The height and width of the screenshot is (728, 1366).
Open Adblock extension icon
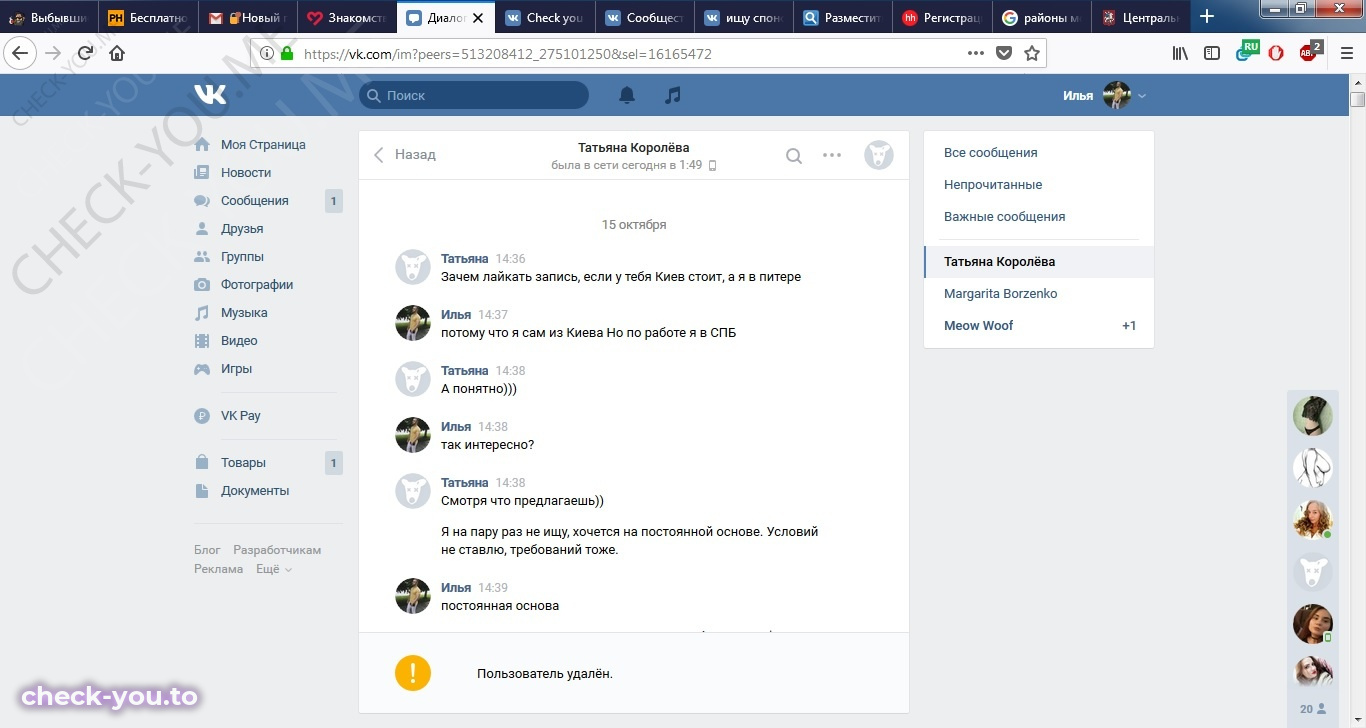click(1309, 51)
